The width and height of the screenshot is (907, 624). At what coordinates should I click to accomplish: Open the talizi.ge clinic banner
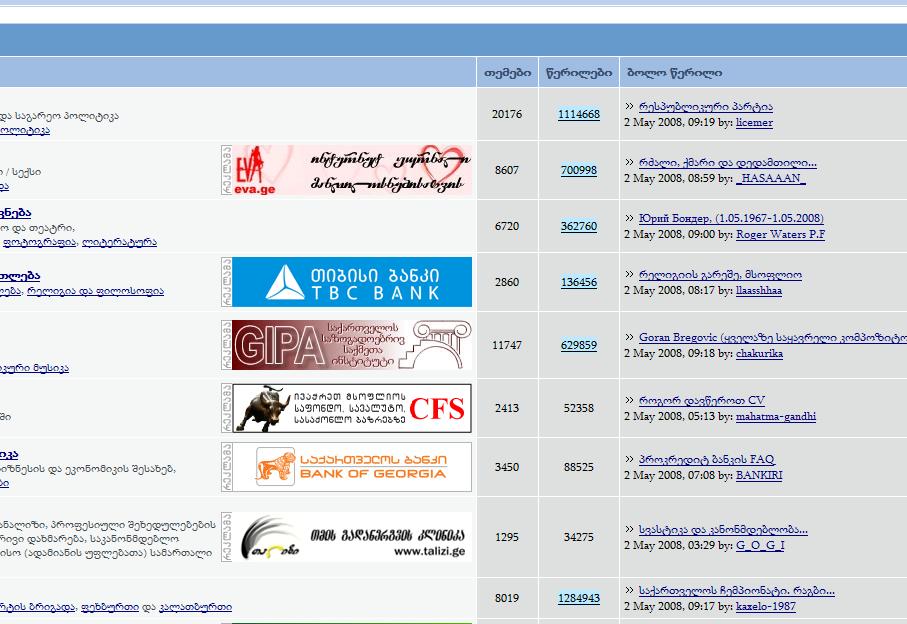(x=352, y=537)
